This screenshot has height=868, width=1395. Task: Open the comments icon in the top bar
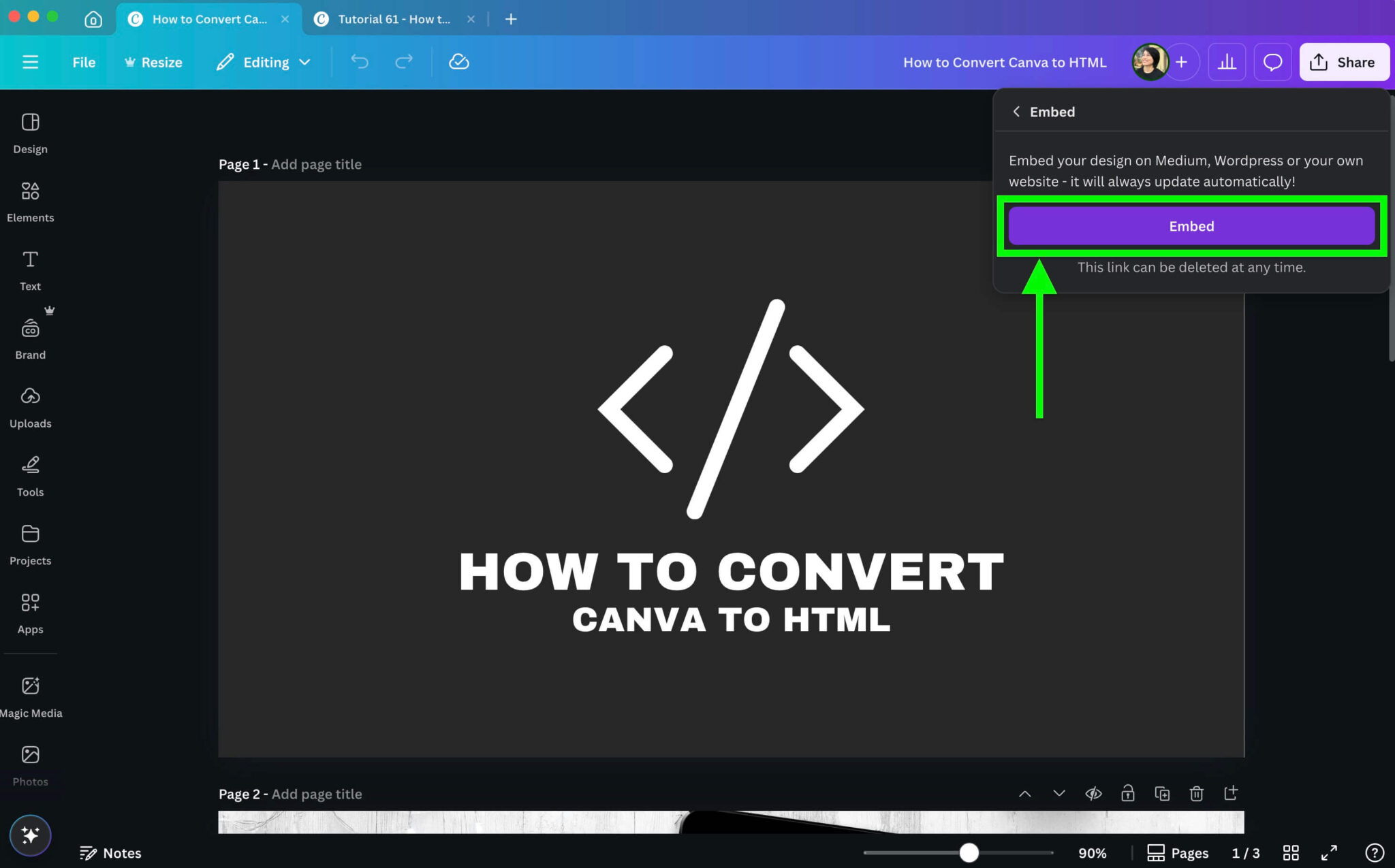point(1272,61)
